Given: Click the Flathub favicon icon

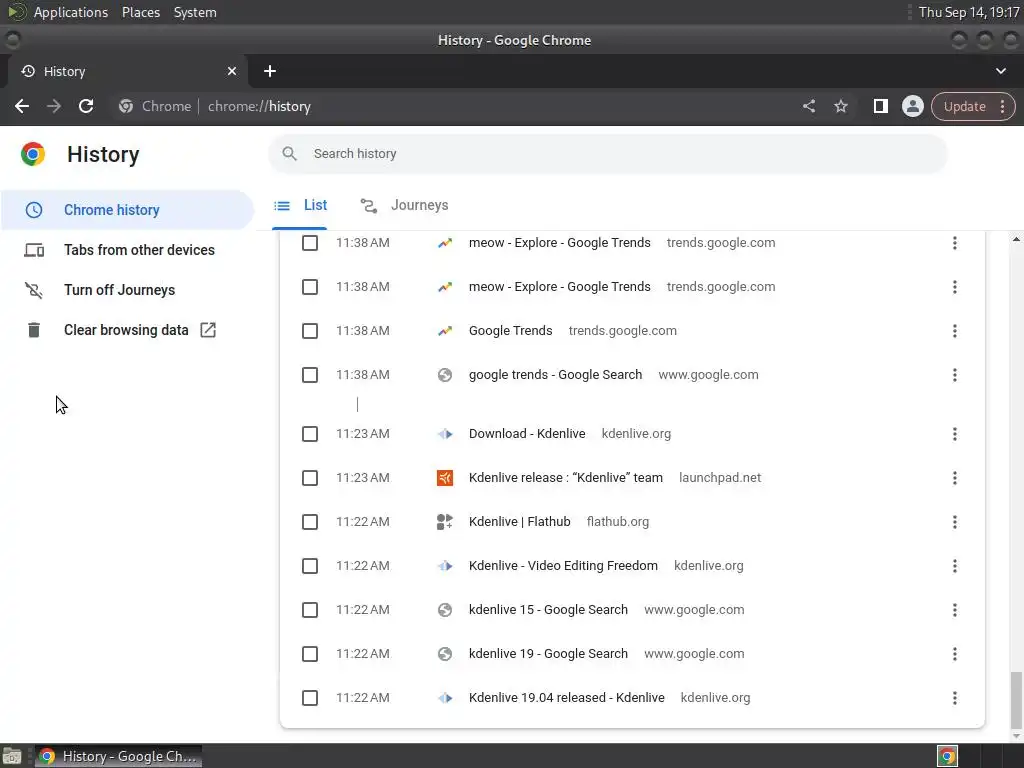Looking at the screenshot, I should (445, 522).
